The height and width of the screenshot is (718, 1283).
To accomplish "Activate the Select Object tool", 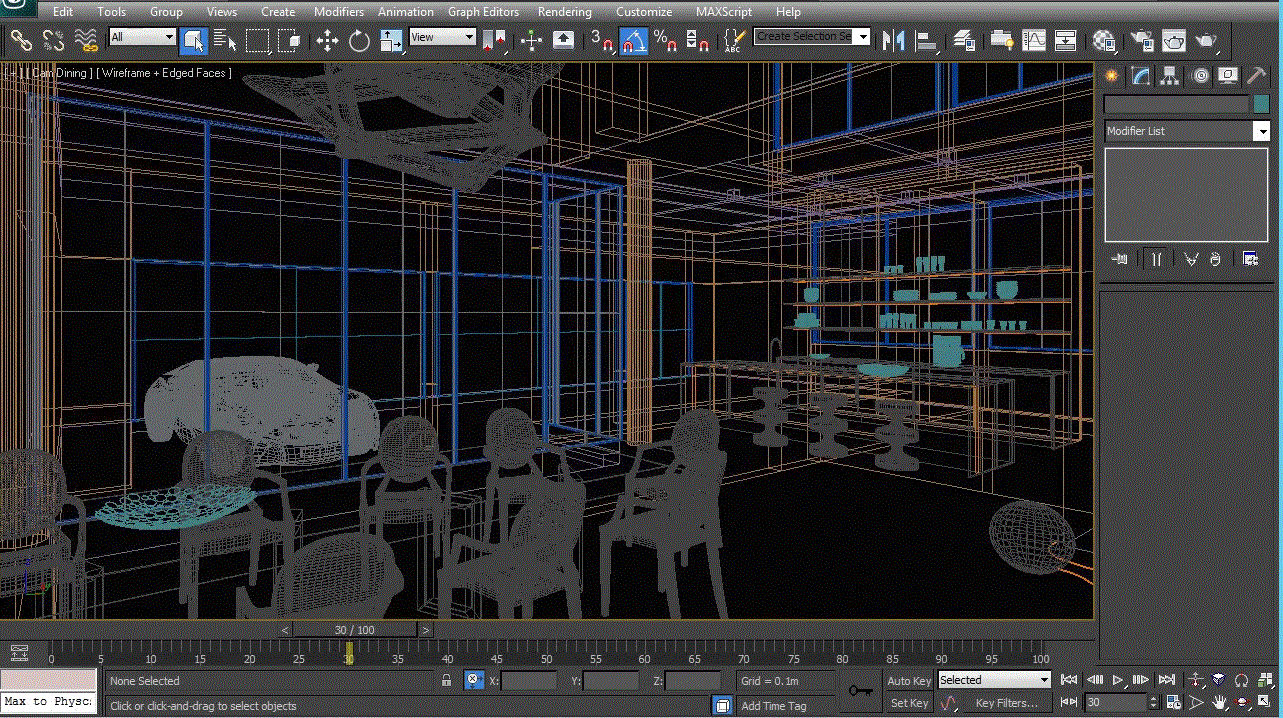I will [194, 40].
